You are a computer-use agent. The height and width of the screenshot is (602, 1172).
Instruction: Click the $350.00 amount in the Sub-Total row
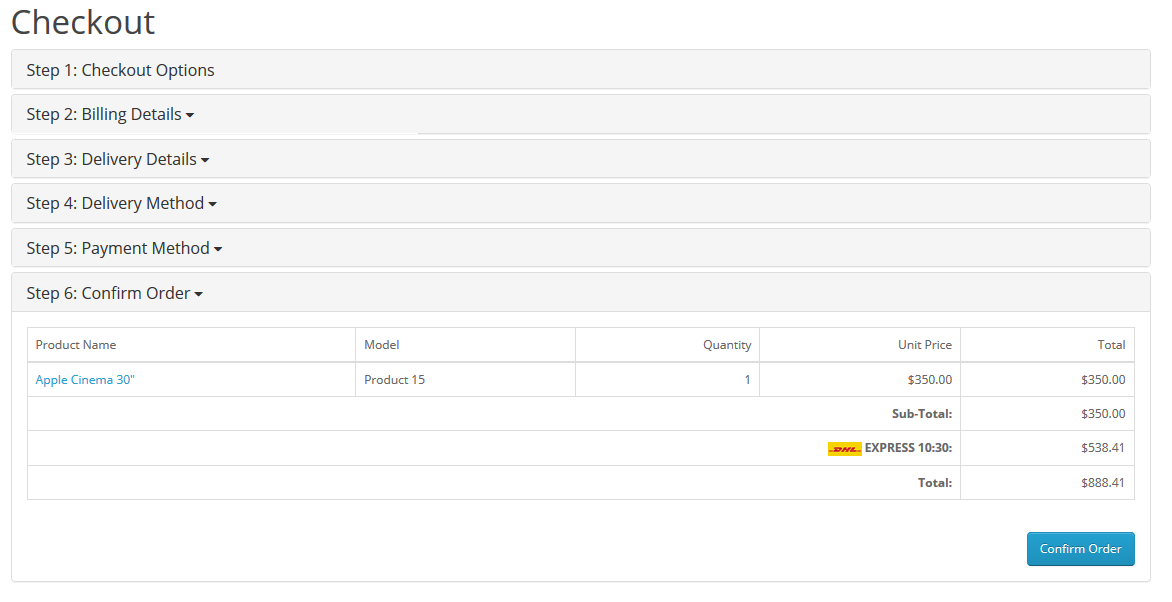(1102, 414)
